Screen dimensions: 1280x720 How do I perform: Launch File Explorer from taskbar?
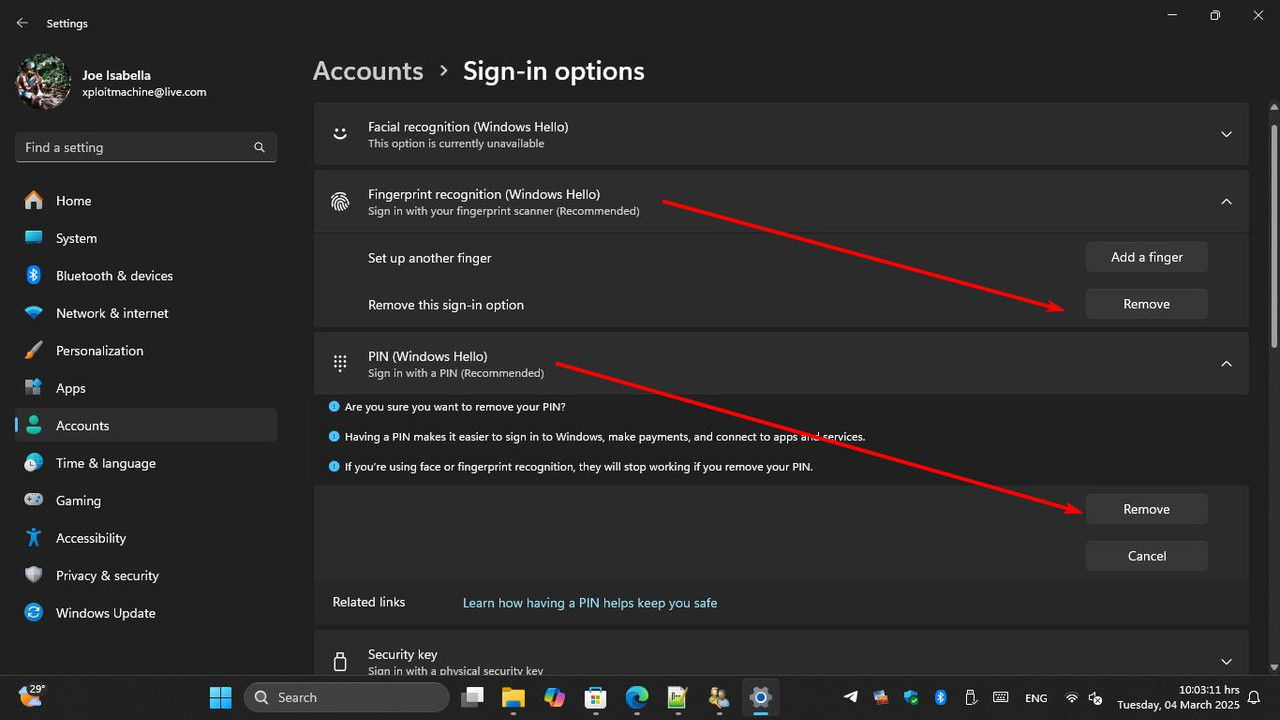(x=513, y=697)
